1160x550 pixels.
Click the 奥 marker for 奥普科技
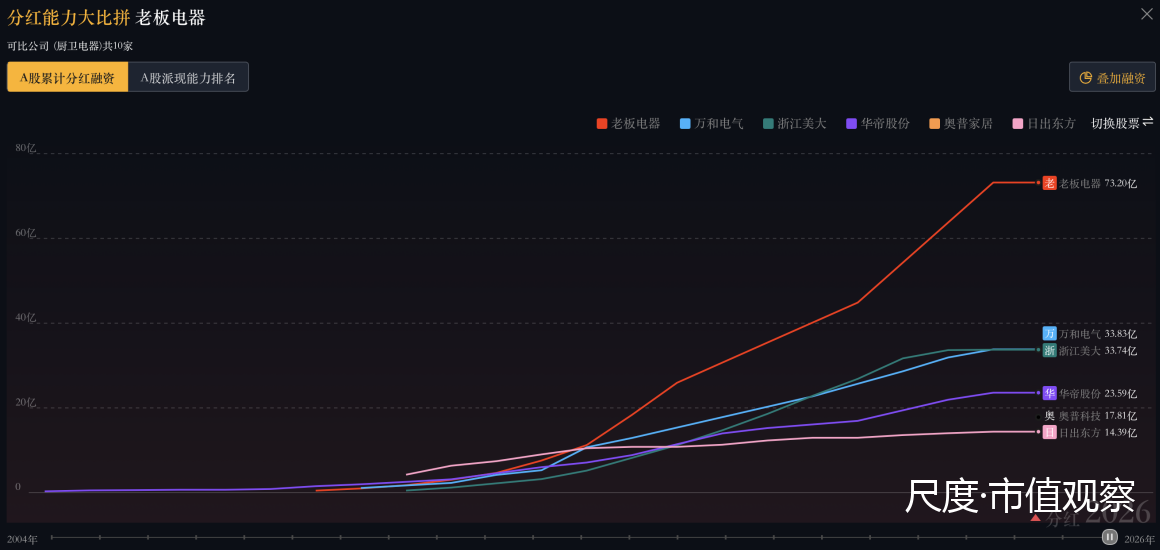pyautogui.click(x=1049, y=416)
